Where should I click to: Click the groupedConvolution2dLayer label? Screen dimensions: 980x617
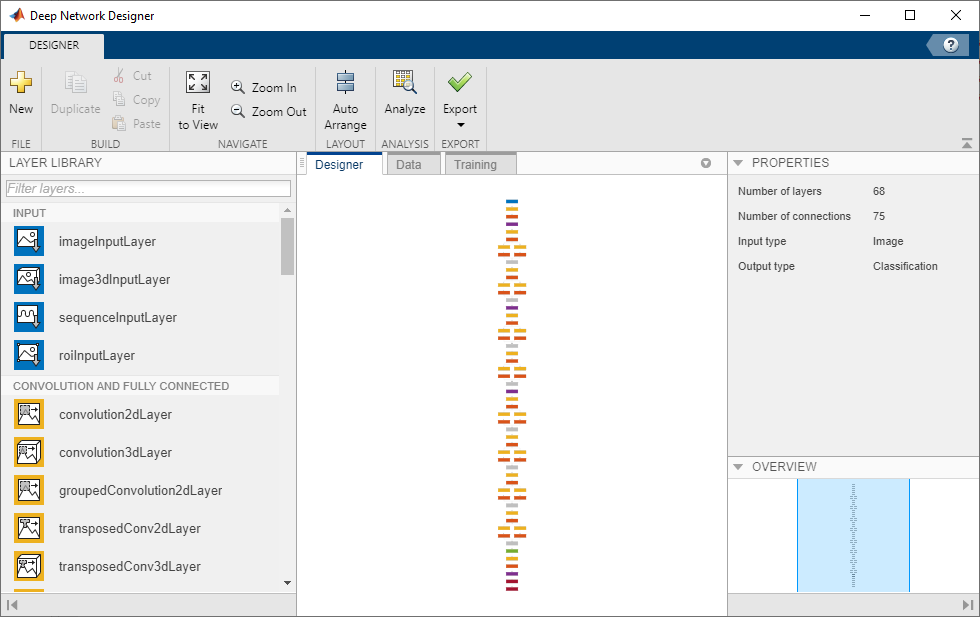(x=141, y=490)
